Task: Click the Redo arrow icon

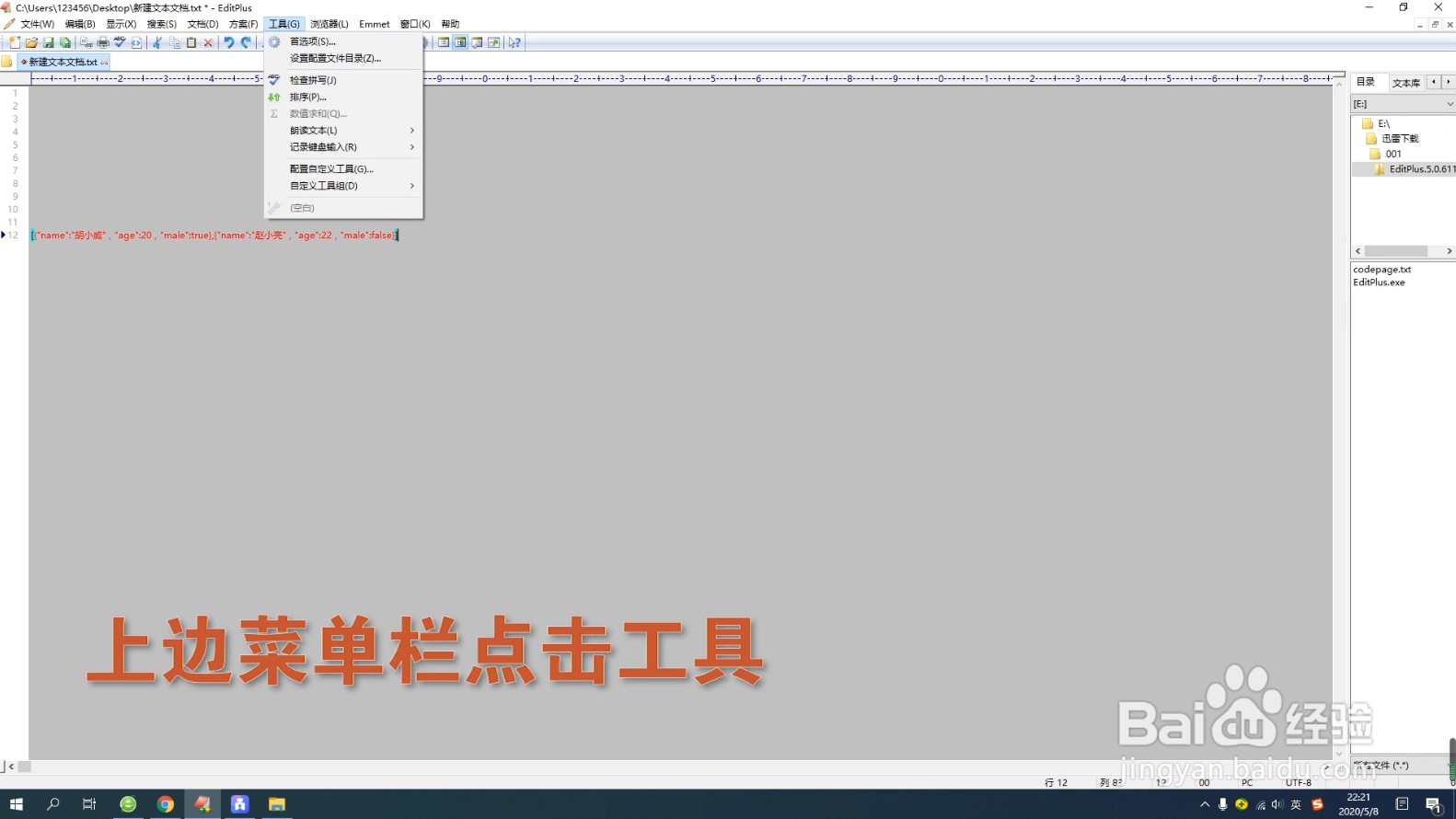Action: point(246,42)
